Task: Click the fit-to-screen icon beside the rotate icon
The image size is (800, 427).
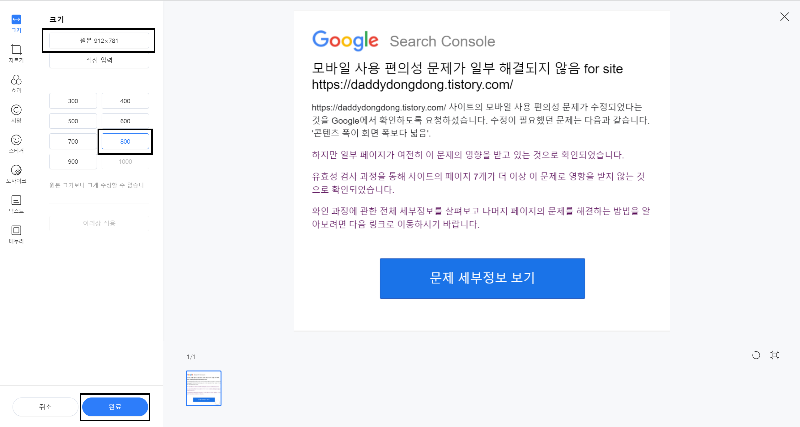Action: (775, 355)
